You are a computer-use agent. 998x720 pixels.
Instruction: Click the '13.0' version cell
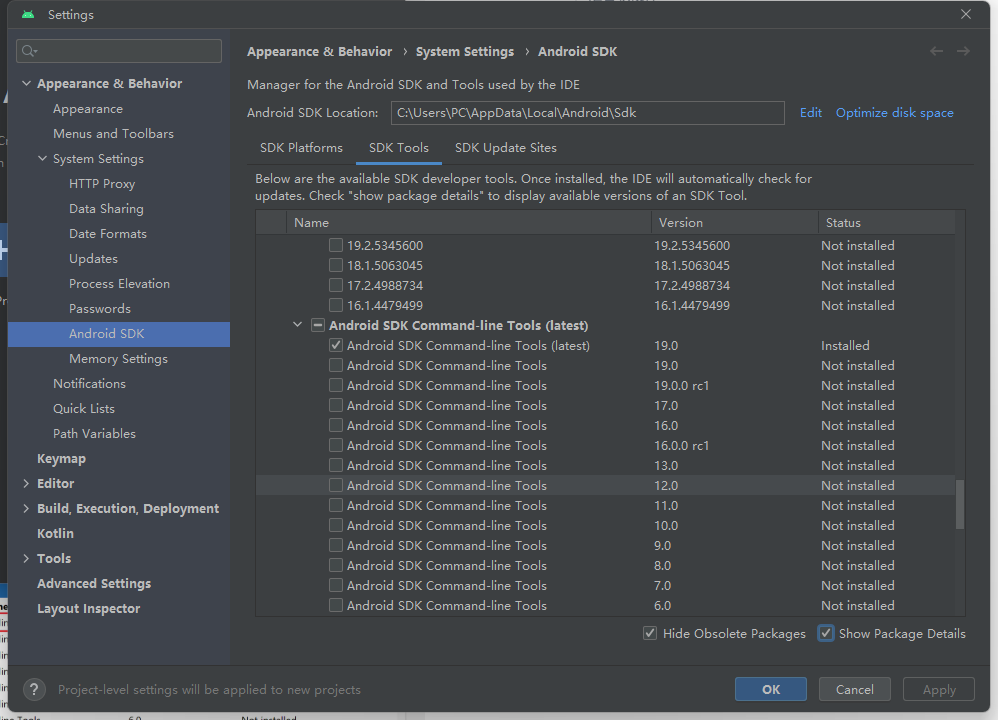tap(666, 465)
